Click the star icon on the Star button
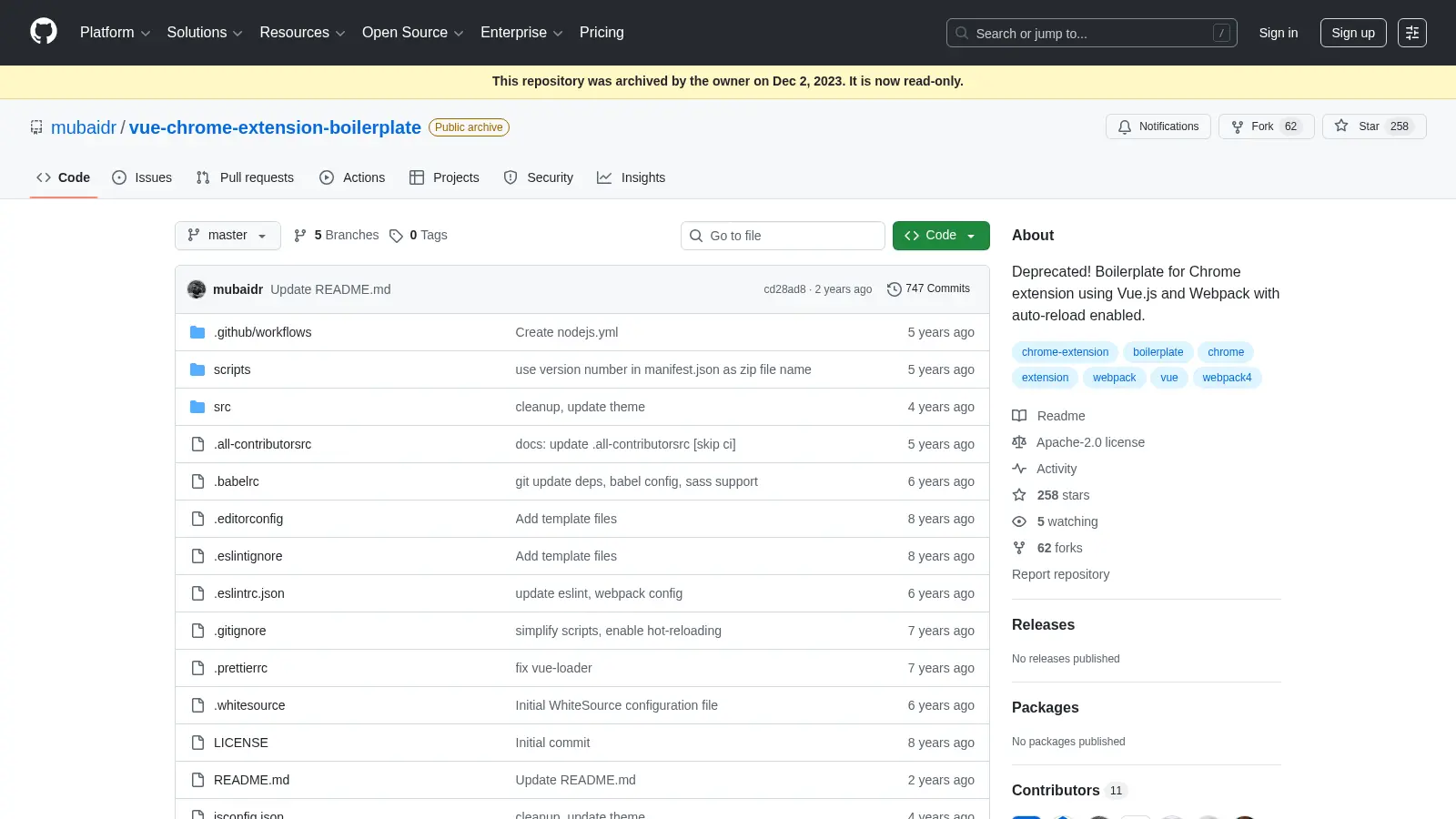 click(1341, 126)
